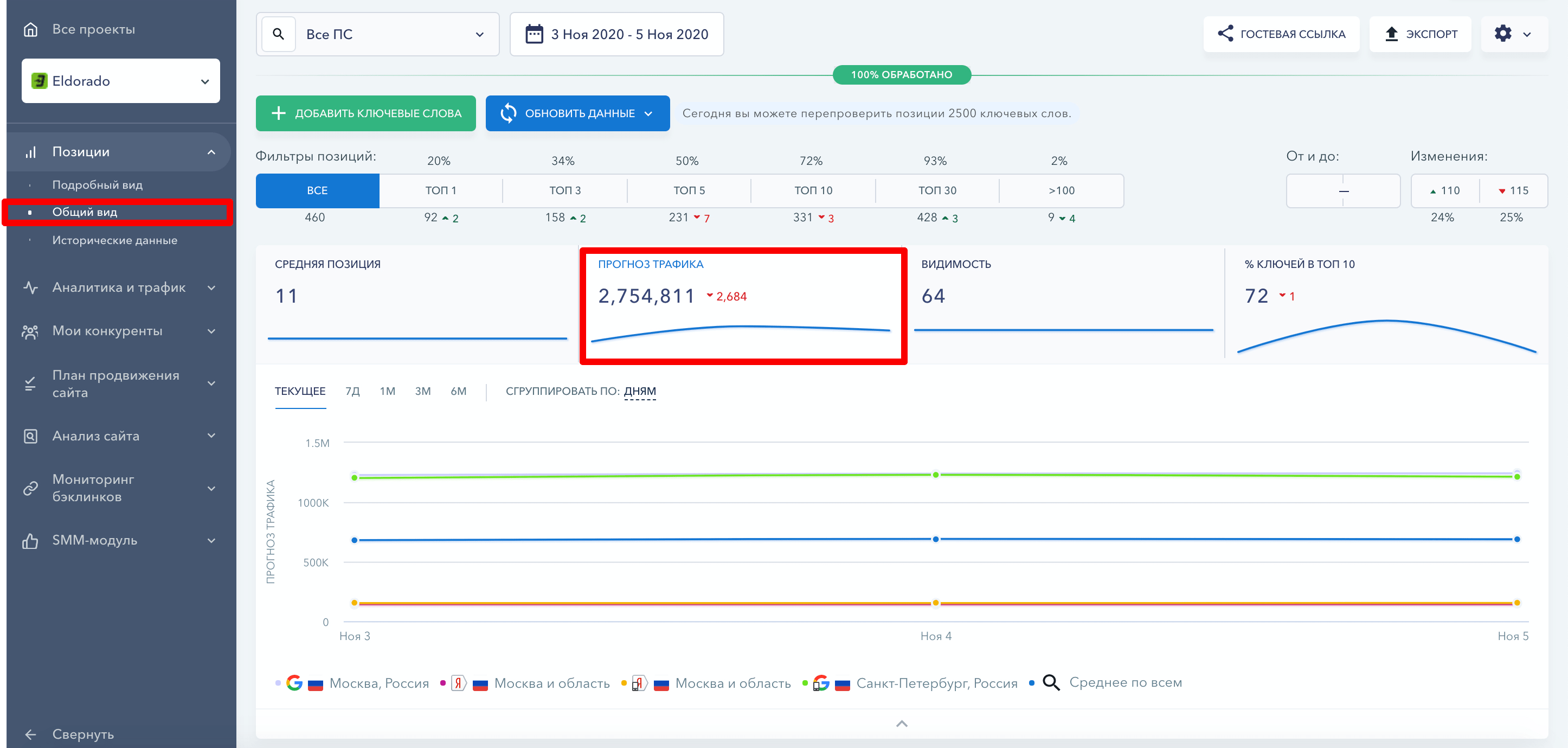The height and width of the screenshot is (748, 1568).
Task: Switch to the 7Д period tab
Action: pyautogui.click(x=352, y=392)
